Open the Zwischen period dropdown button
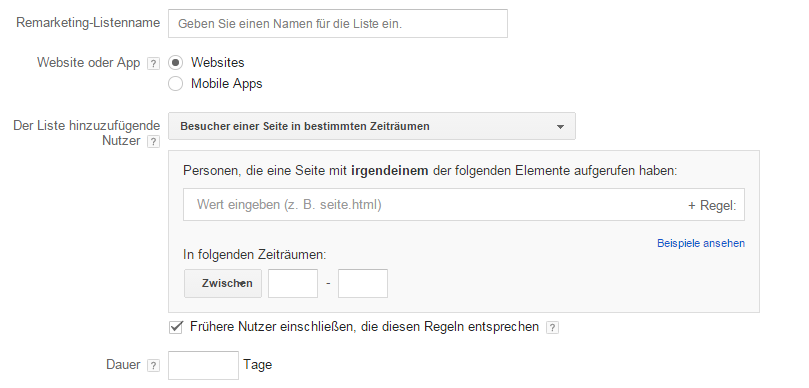Viewport: 809px width, 388px height. pos(223,283)
